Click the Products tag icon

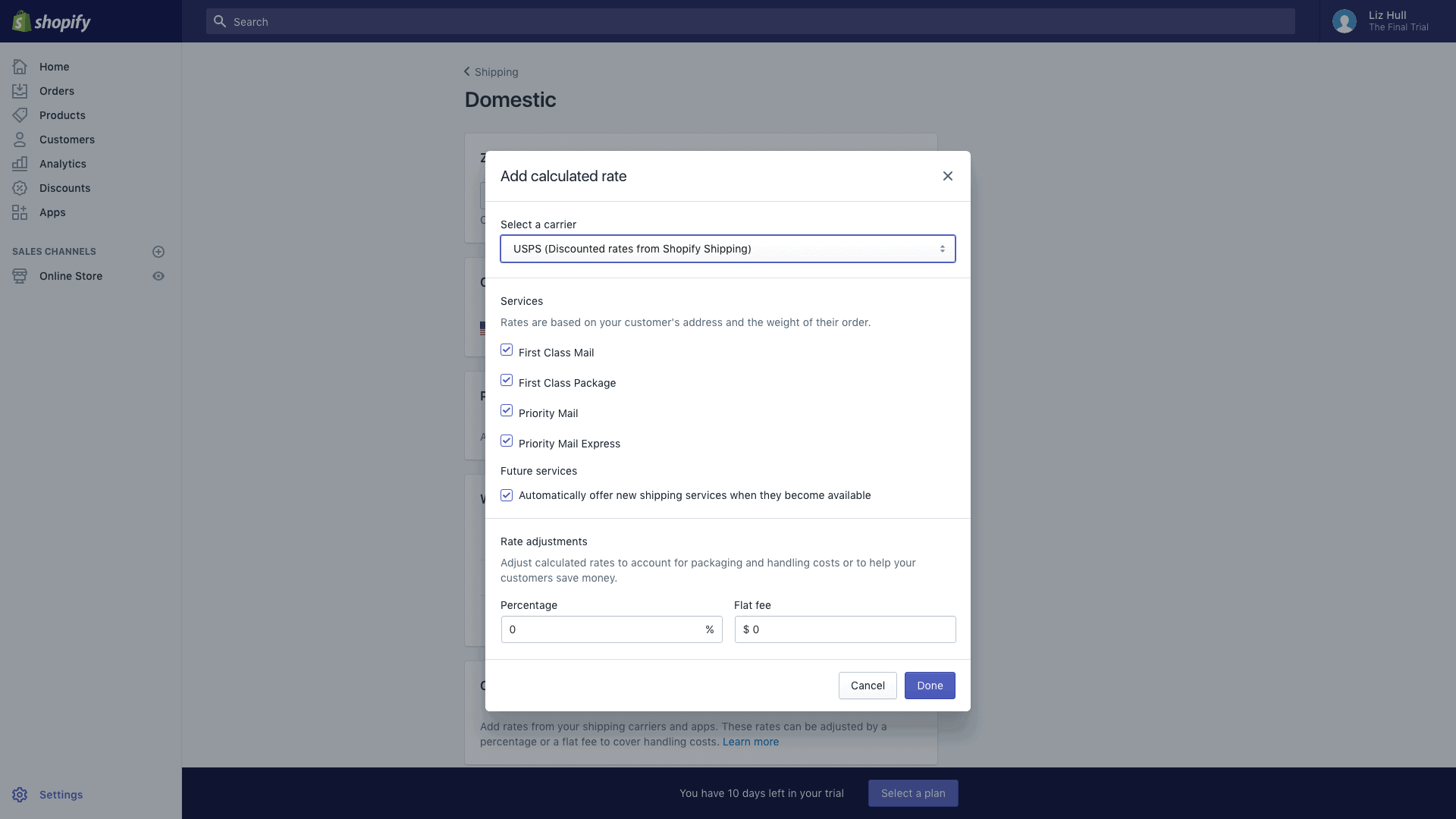pyautogui.click(x=20, y=115)
